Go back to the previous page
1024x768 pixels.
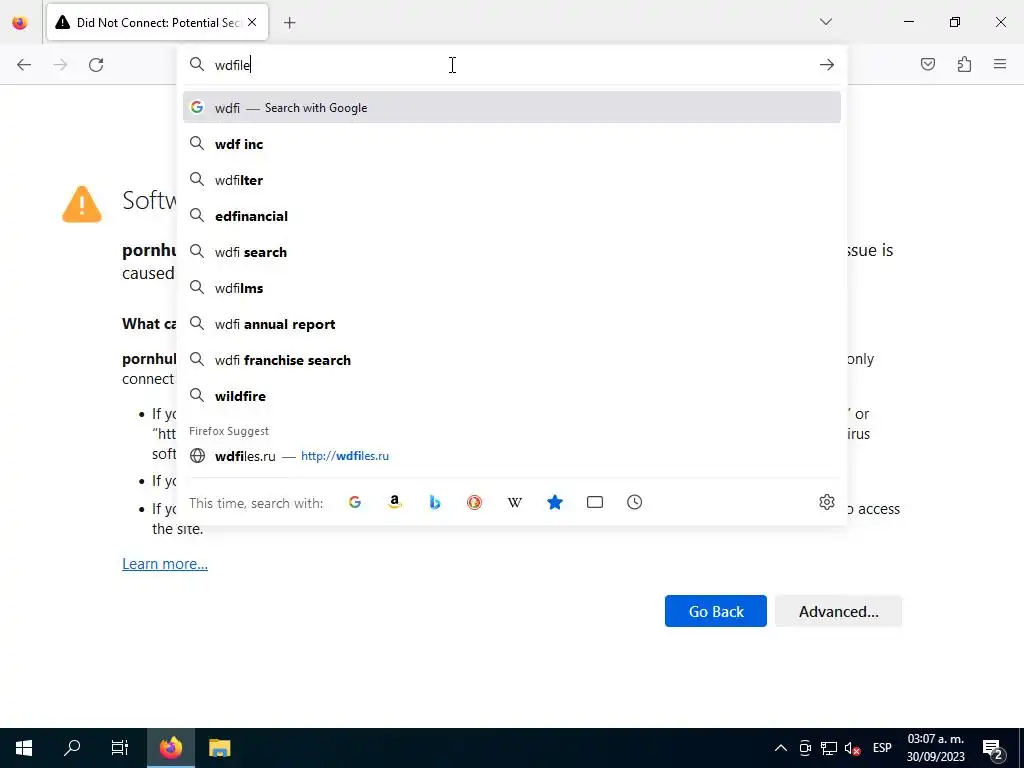pyautogui.click(x=24, y=65)
